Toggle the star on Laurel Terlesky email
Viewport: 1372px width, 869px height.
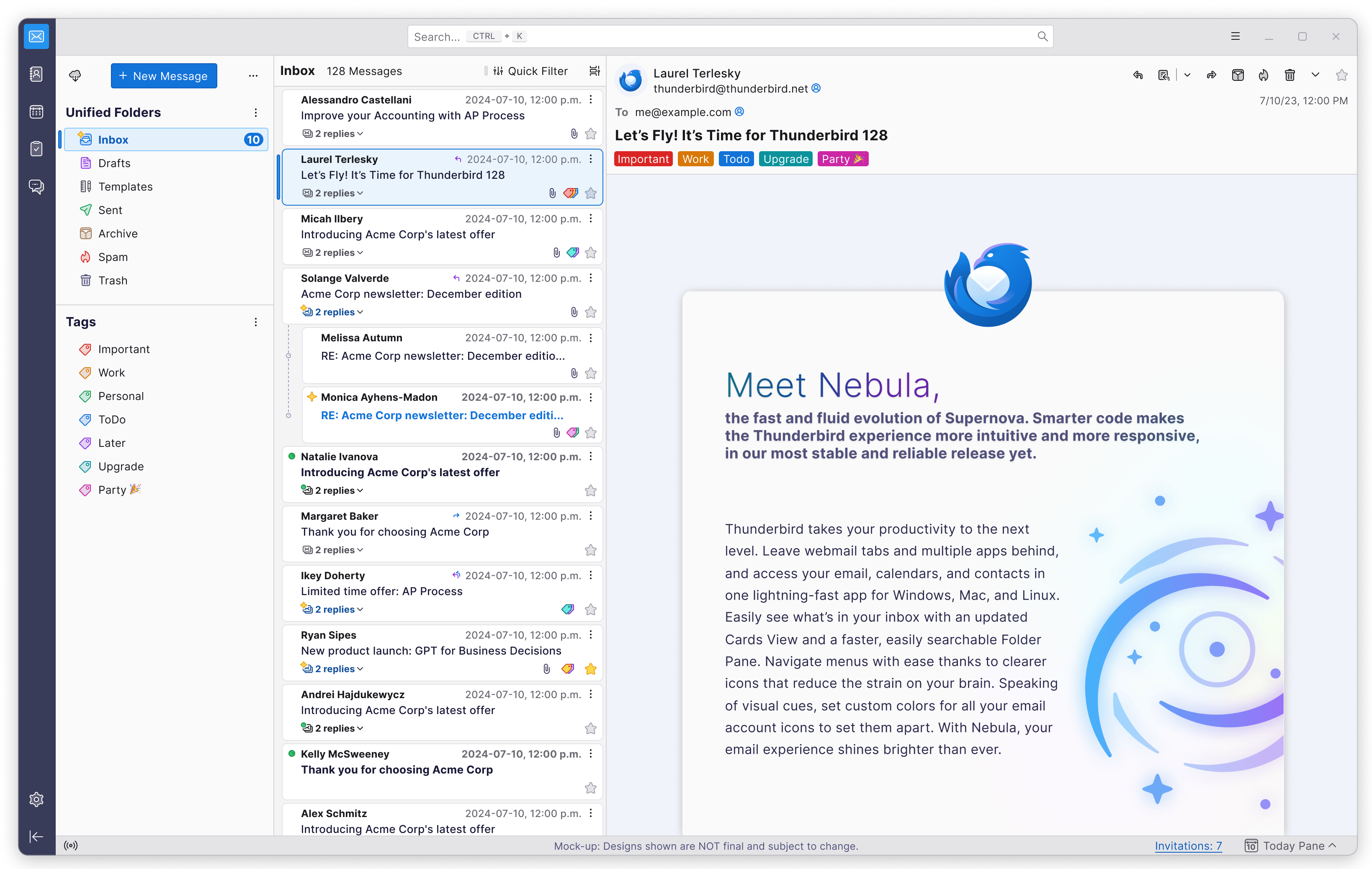591,192
